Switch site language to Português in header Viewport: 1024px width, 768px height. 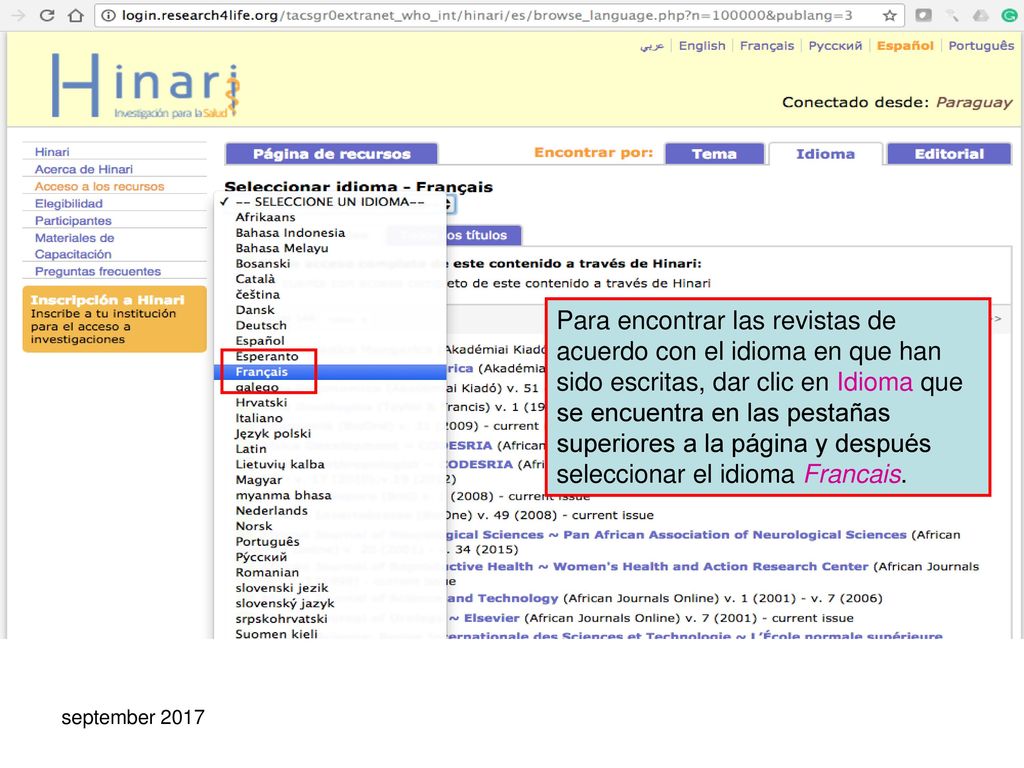click(981, 46)
